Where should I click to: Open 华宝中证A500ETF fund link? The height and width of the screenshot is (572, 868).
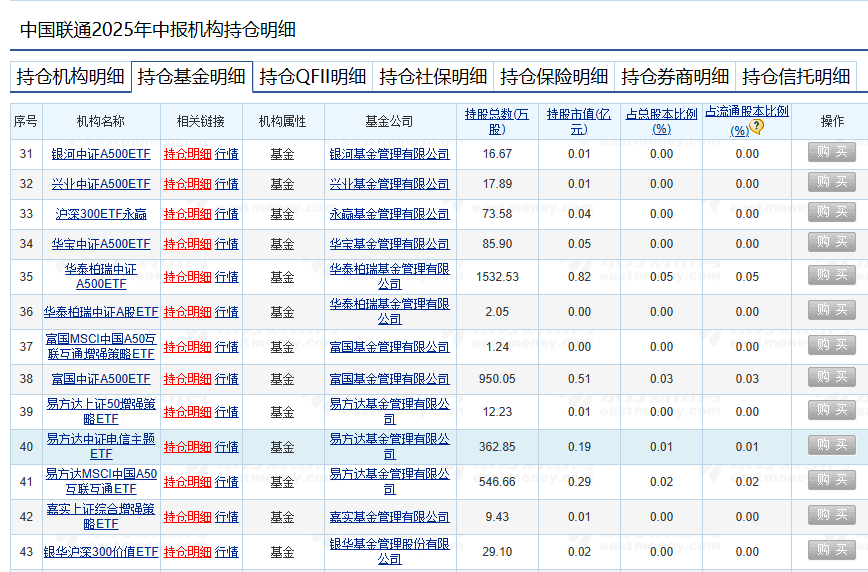point(101,244)
